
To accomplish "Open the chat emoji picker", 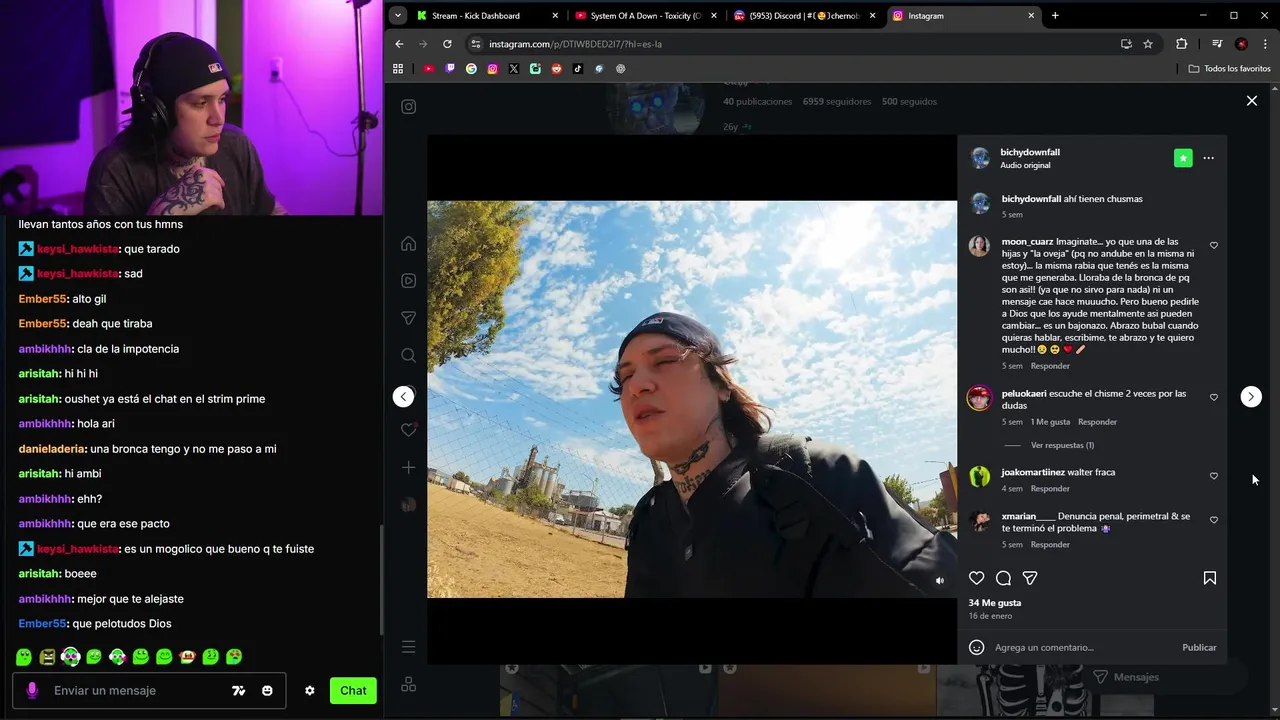I will (267, 690).
